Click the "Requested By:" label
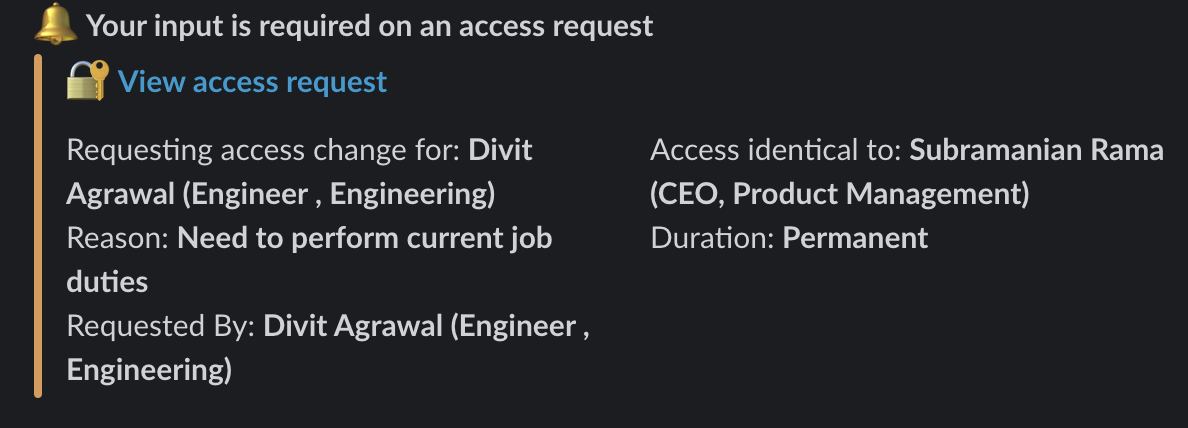Viewport: 1188px width, 428px height. (x=161, y=326)
